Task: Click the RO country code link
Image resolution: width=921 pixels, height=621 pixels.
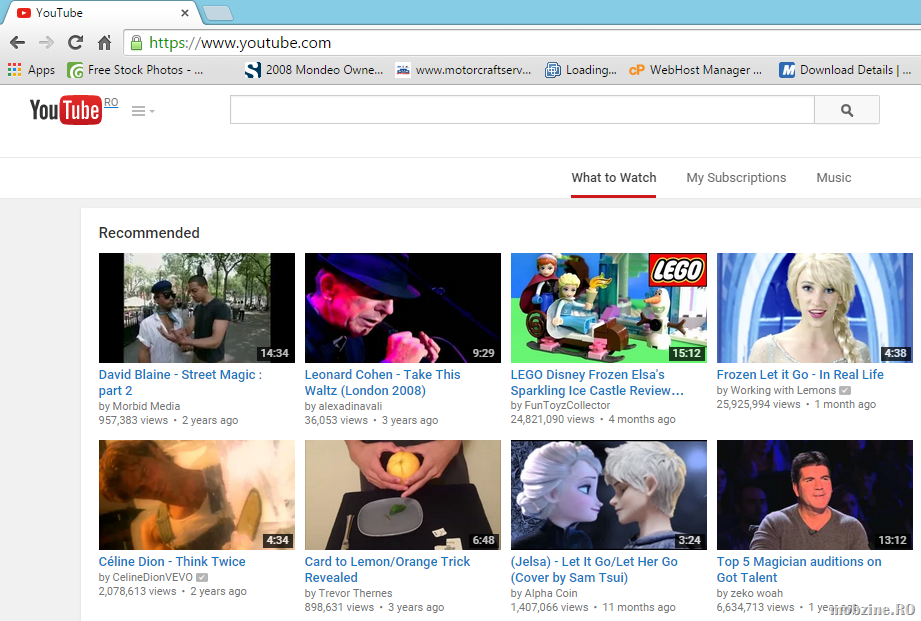Action: 111,102
